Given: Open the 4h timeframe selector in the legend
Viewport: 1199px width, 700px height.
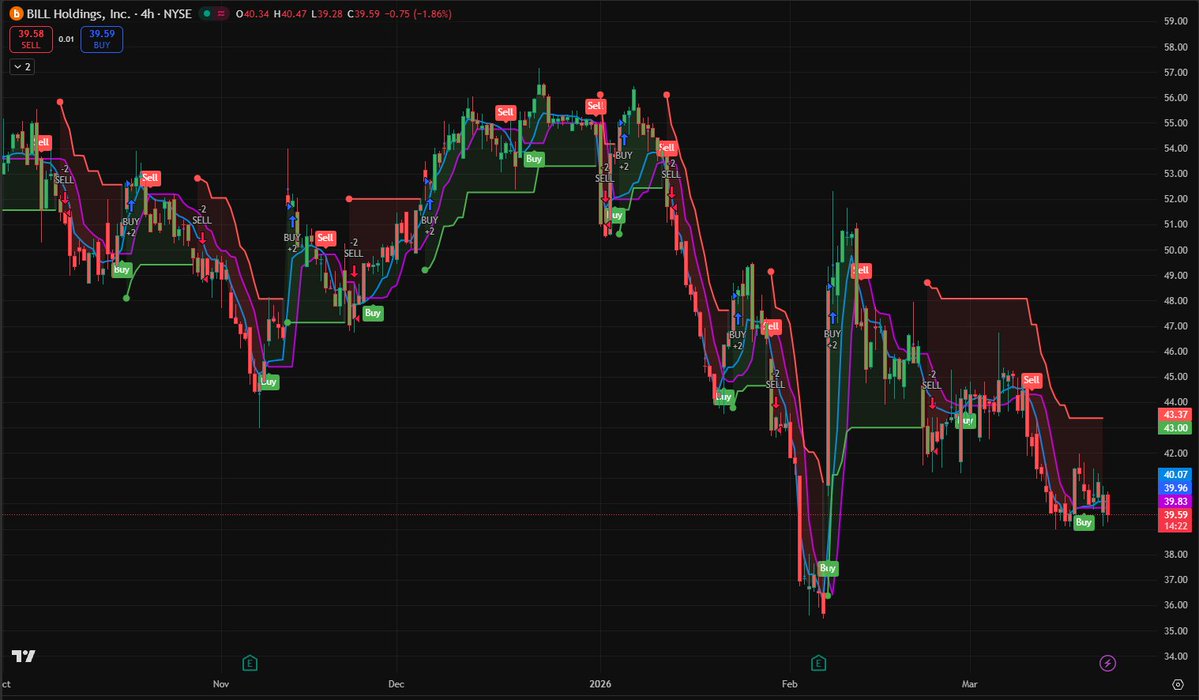Looking at the screenshot, I should 146,14.
